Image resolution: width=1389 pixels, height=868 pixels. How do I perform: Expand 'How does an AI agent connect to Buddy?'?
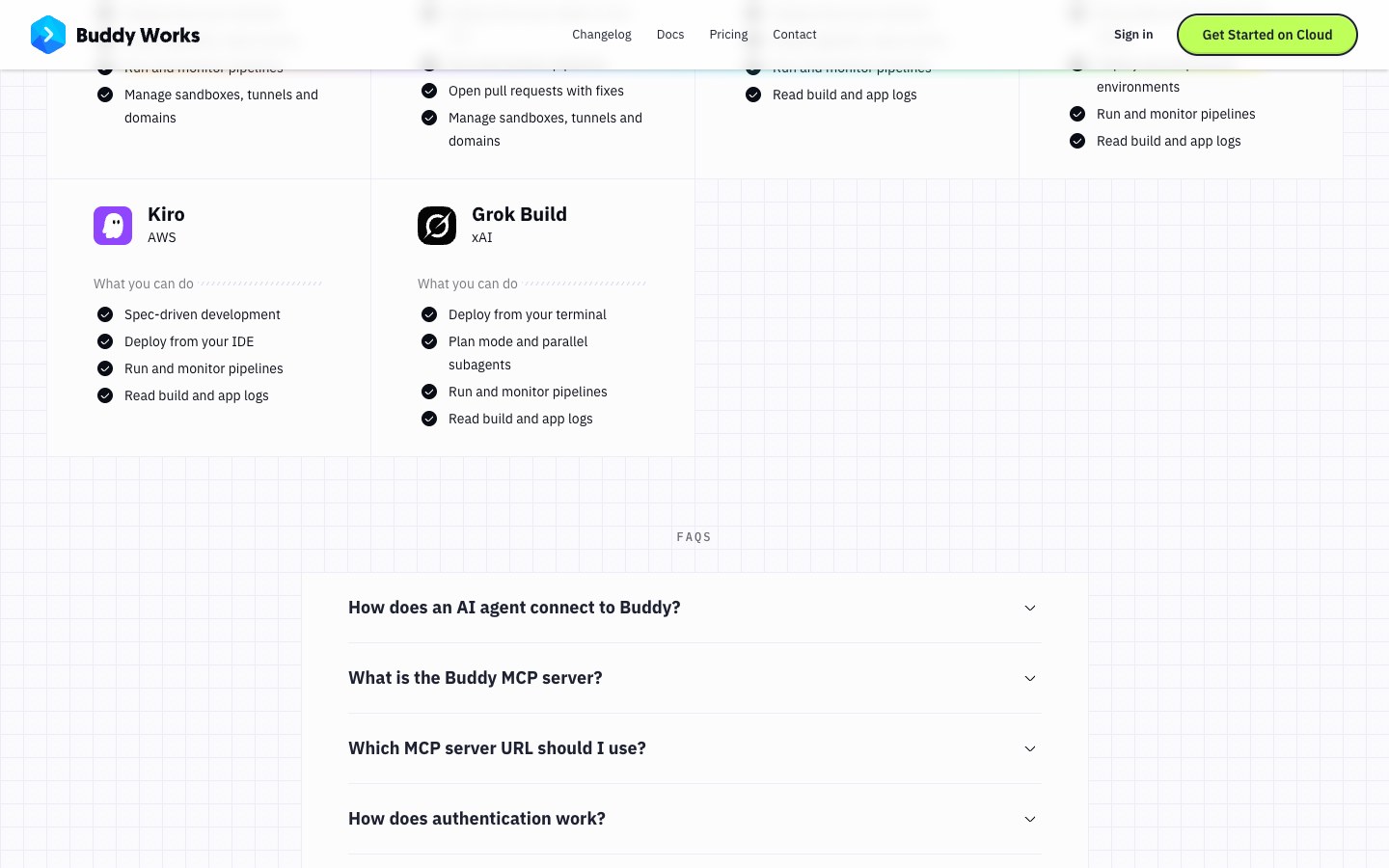click(694, 608)
